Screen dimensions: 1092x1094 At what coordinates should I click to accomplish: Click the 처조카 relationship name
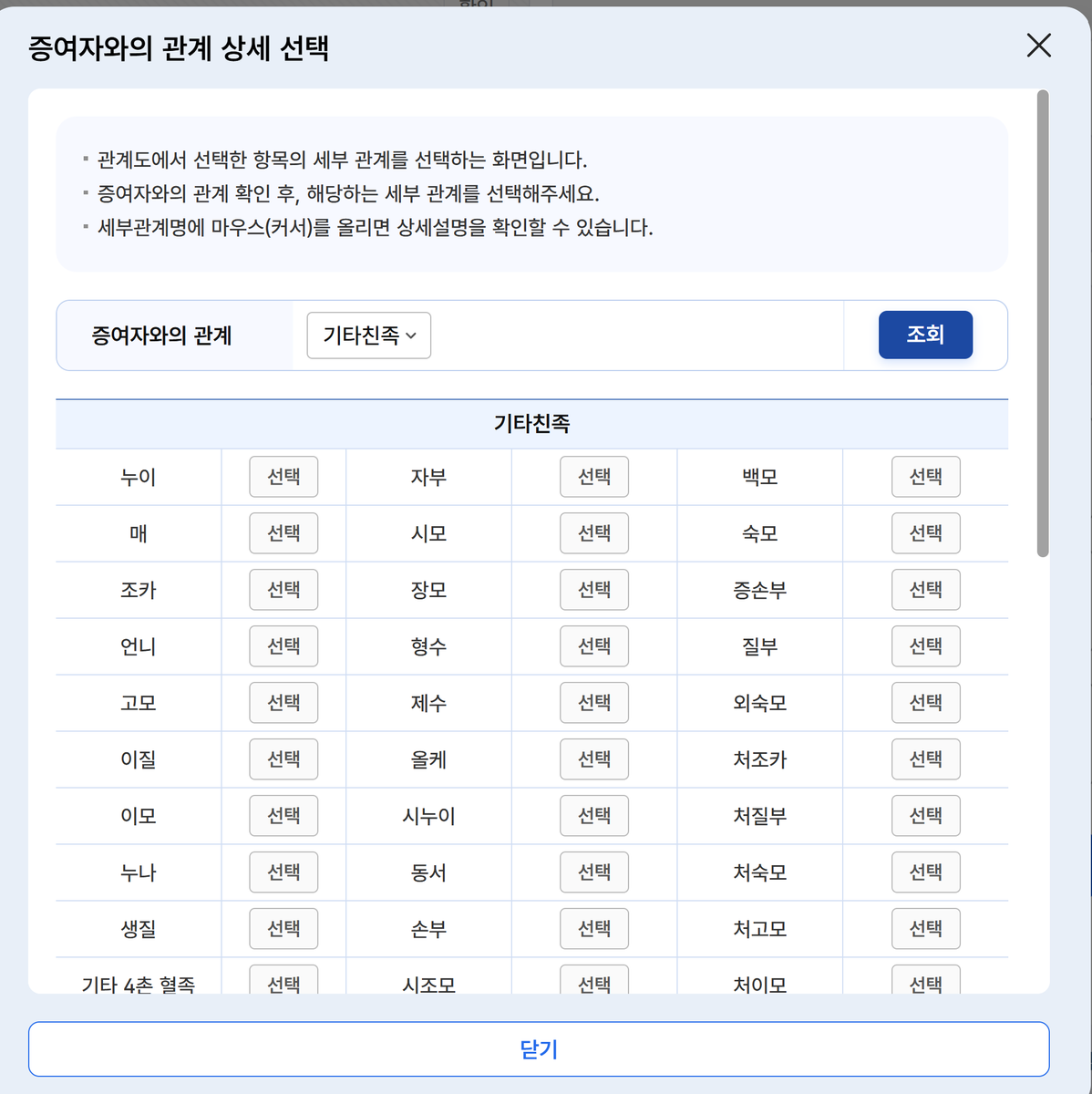(760, 759)
